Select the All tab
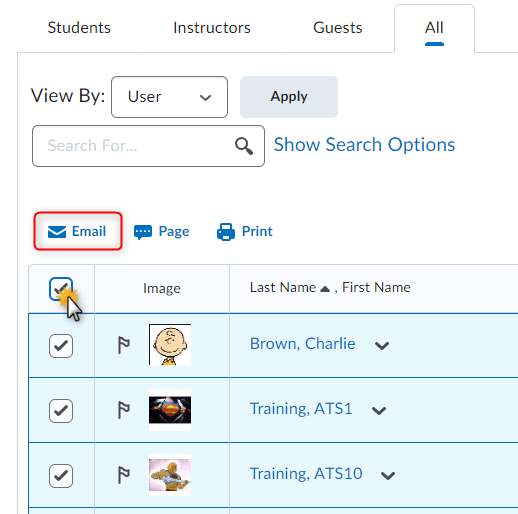The image size is (518, 514). (434, 28)
